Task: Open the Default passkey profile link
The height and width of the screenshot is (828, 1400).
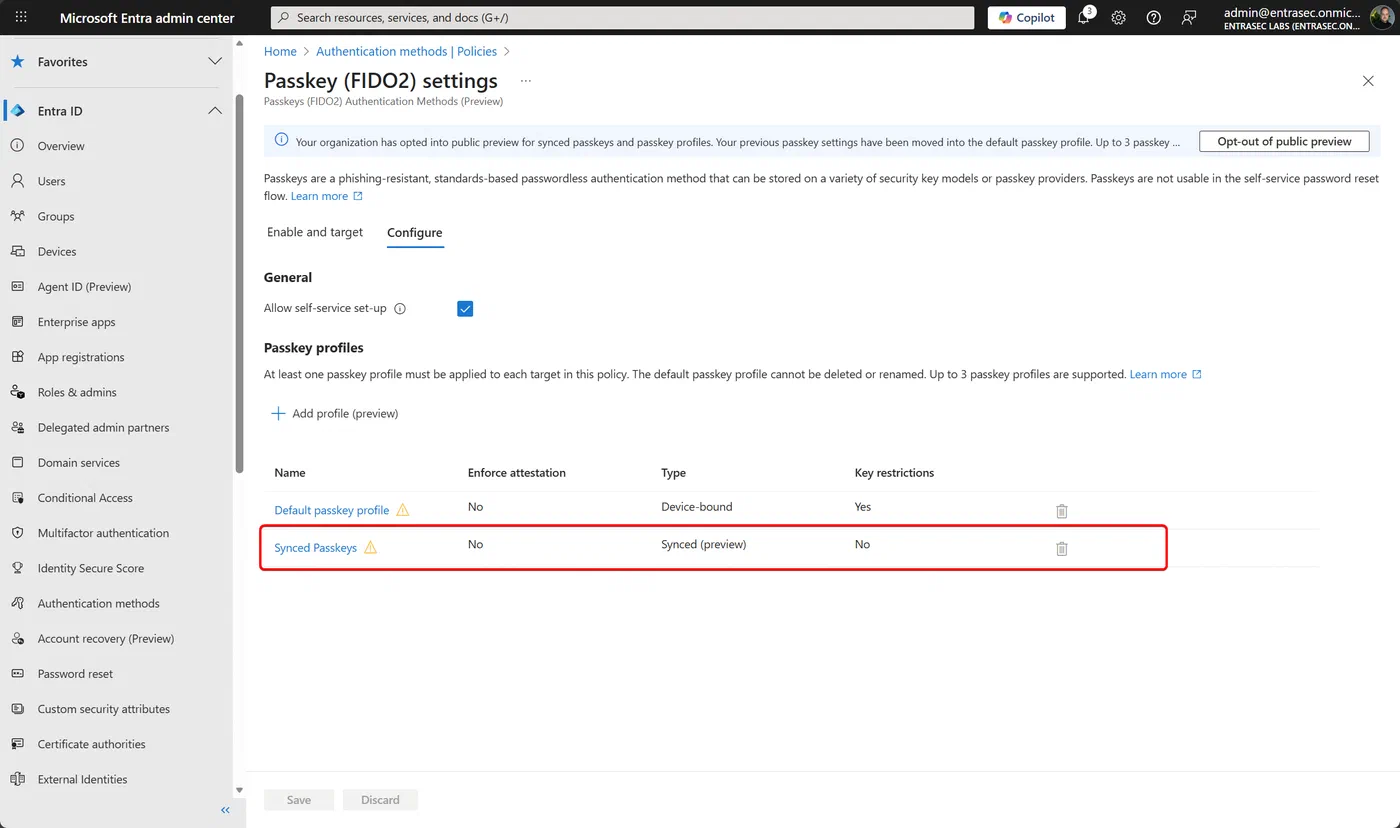Action: tap(332, 510)
